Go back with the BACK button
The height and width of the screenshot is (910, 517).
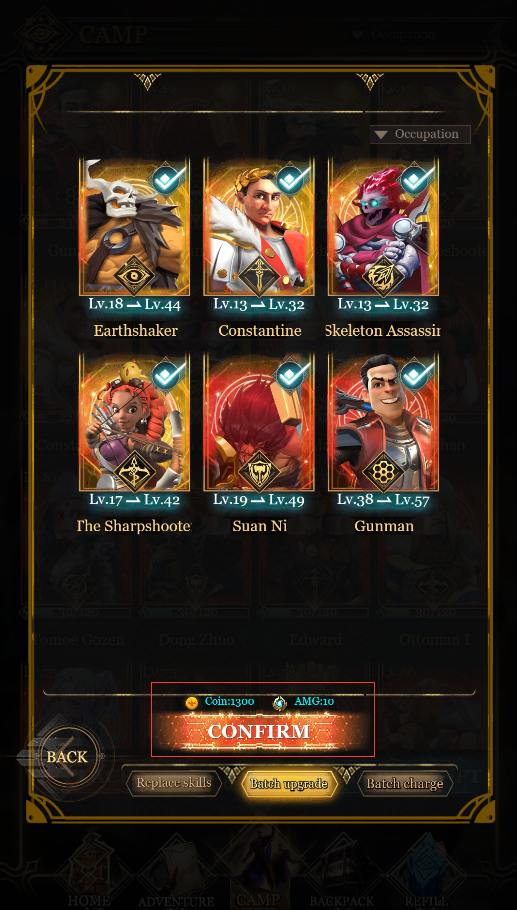pyautogui.click(x=67, y=757)
